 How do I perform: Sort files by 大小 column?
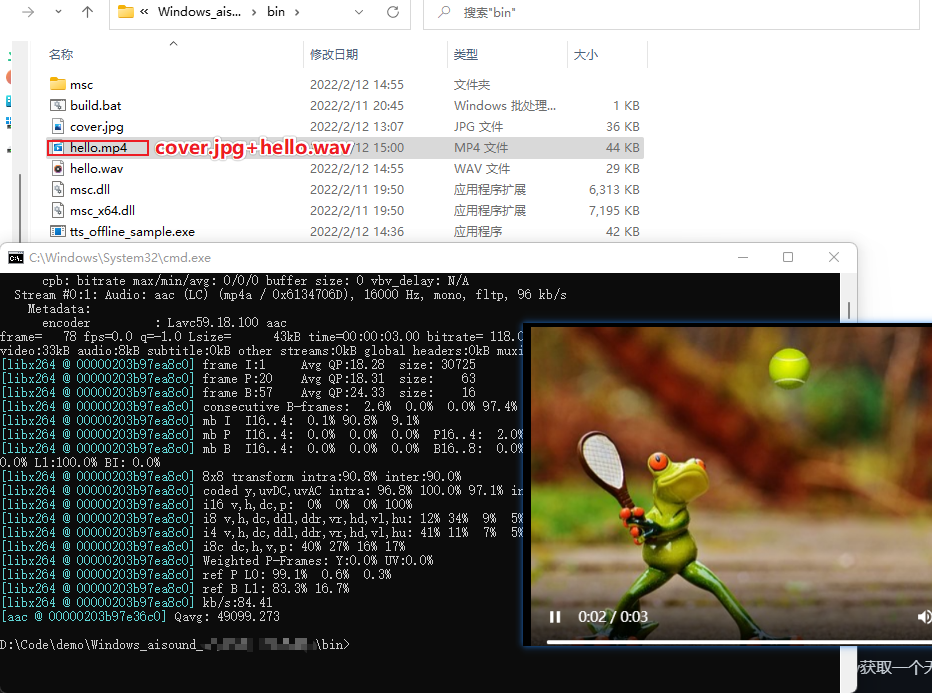[585, 55]
